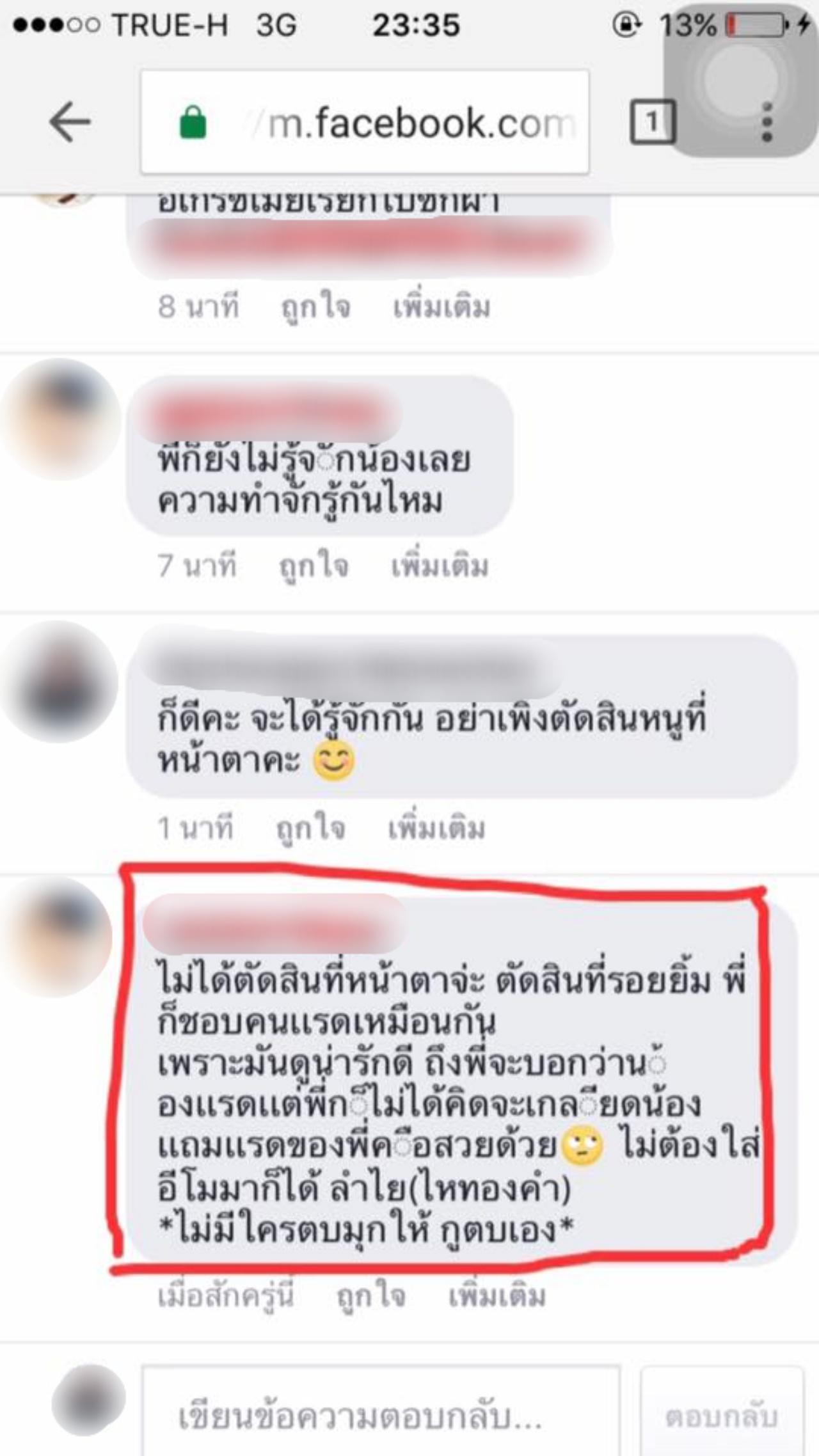The height and width of the screenshot is (1456, 819).
Task: Like the comment posted 8 นาที ago
Action: 316,306
